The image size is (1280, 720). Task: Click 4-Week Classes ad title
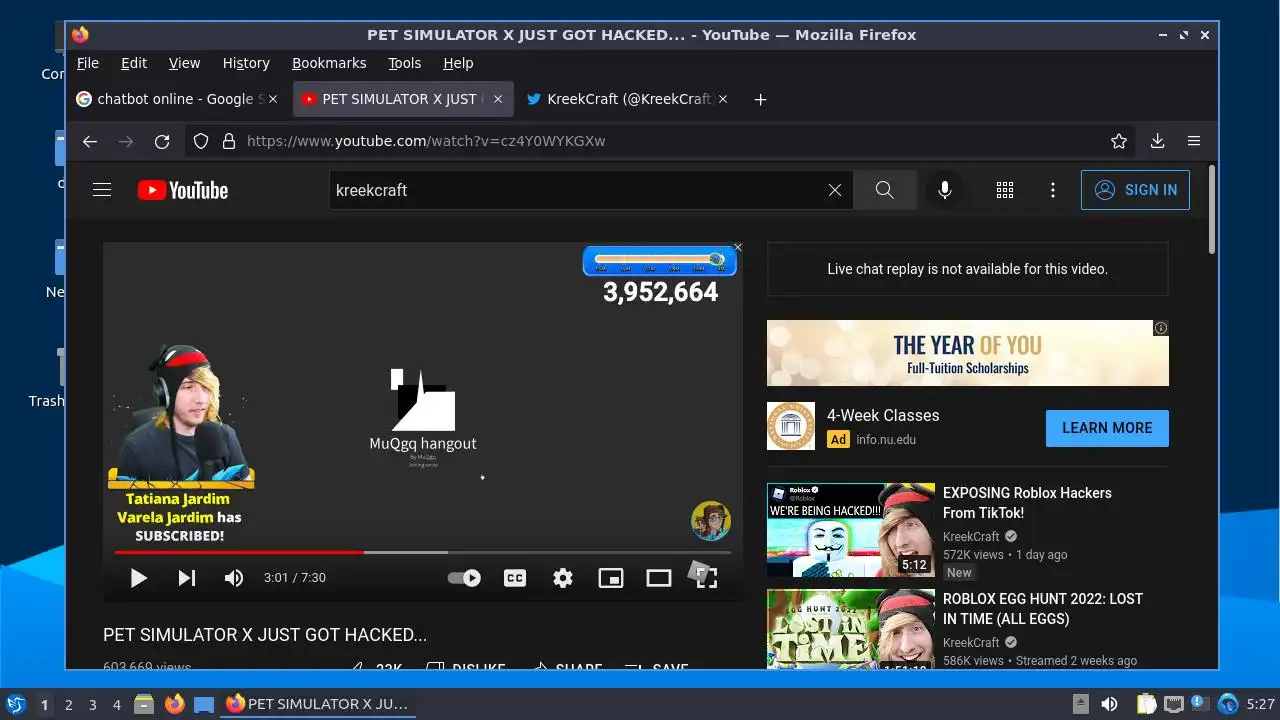coord(883,415)
